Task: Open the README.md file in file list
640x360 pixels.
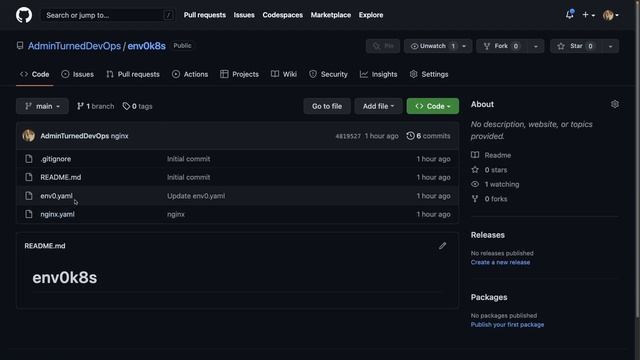Action: point(60,177)
